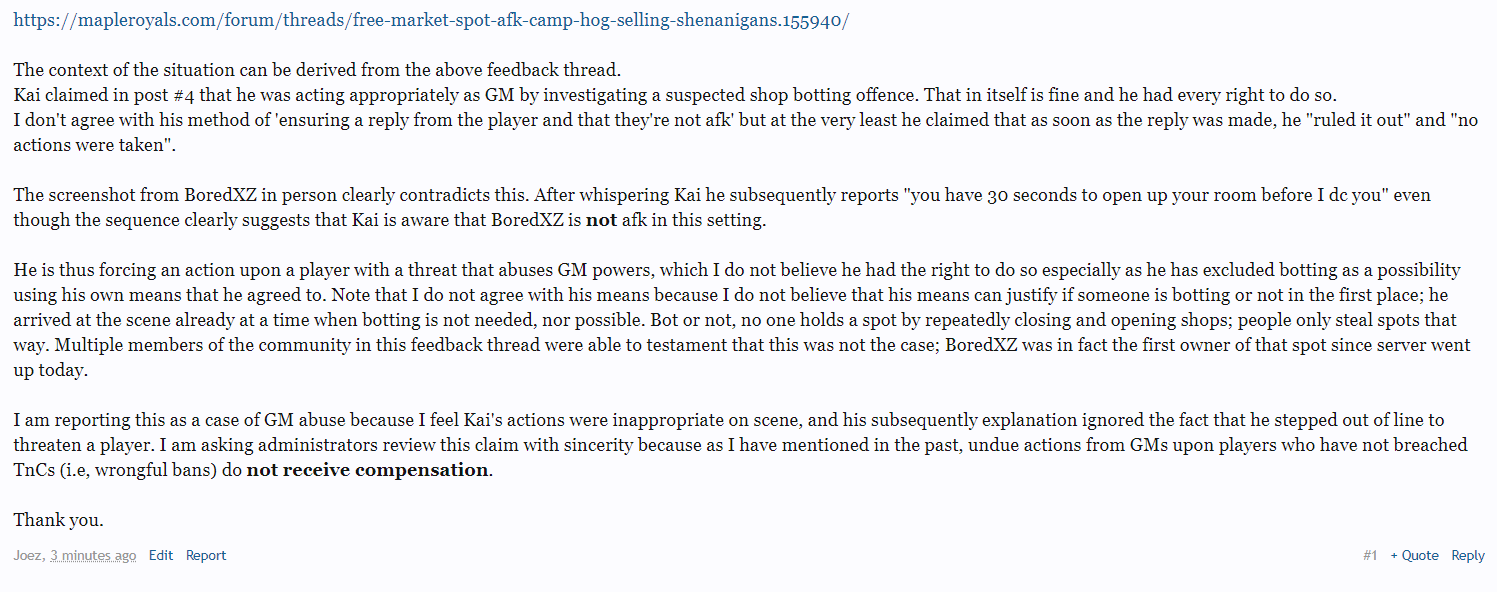Reply to Joez's post
The width and height of the screenshot is (1497, 592).
[1468, 555]
